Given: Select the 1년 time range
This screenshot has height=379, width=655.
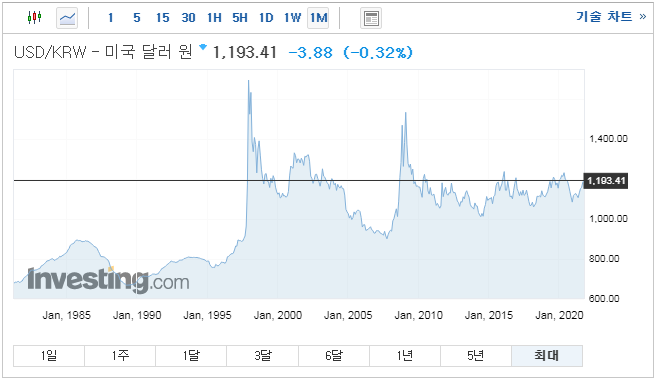Looking at the screenshot, I should pos(405,356).
